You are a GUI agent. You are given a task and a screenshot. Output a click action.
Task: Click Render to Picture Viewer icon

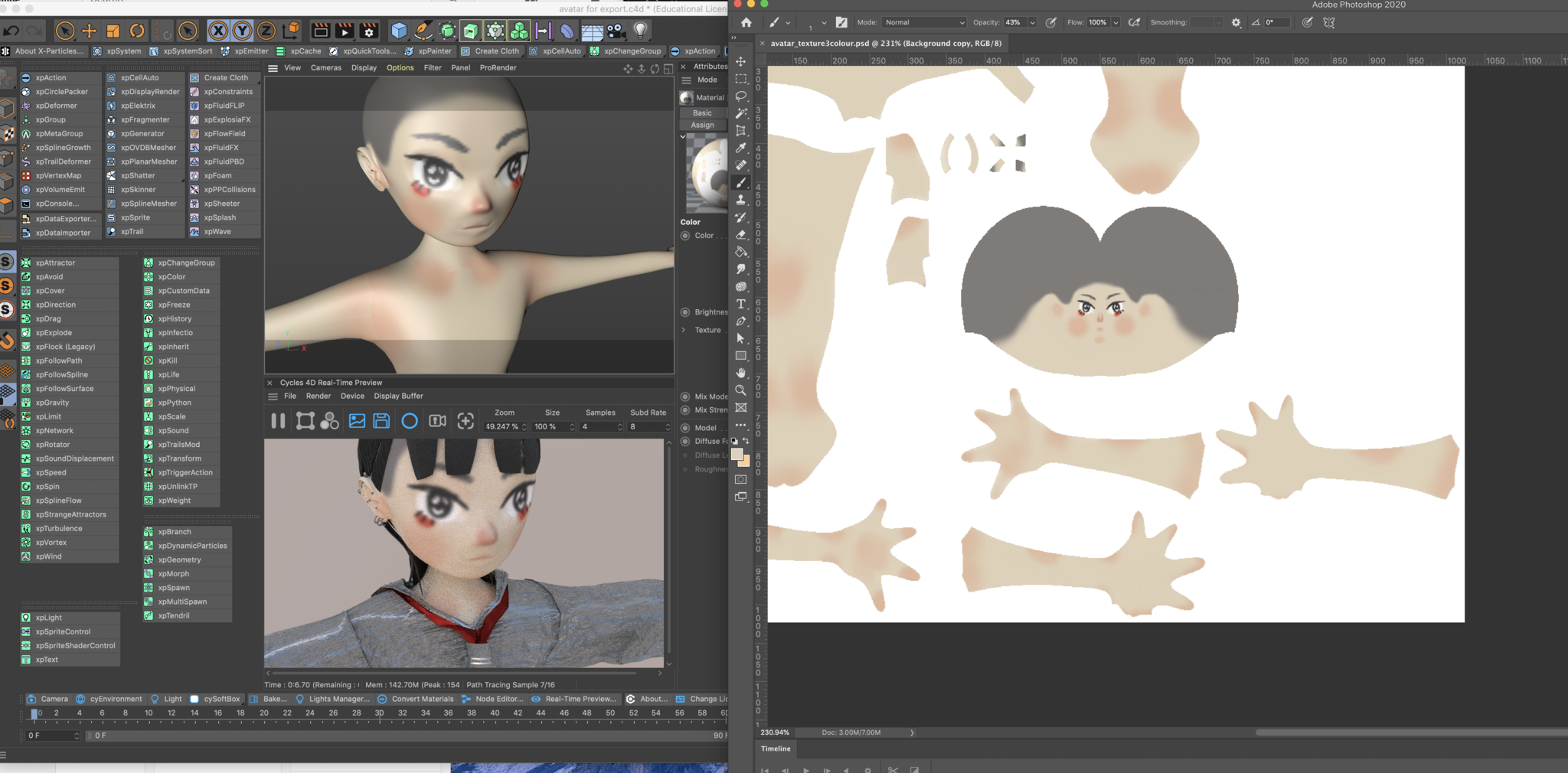coord(345,31)
